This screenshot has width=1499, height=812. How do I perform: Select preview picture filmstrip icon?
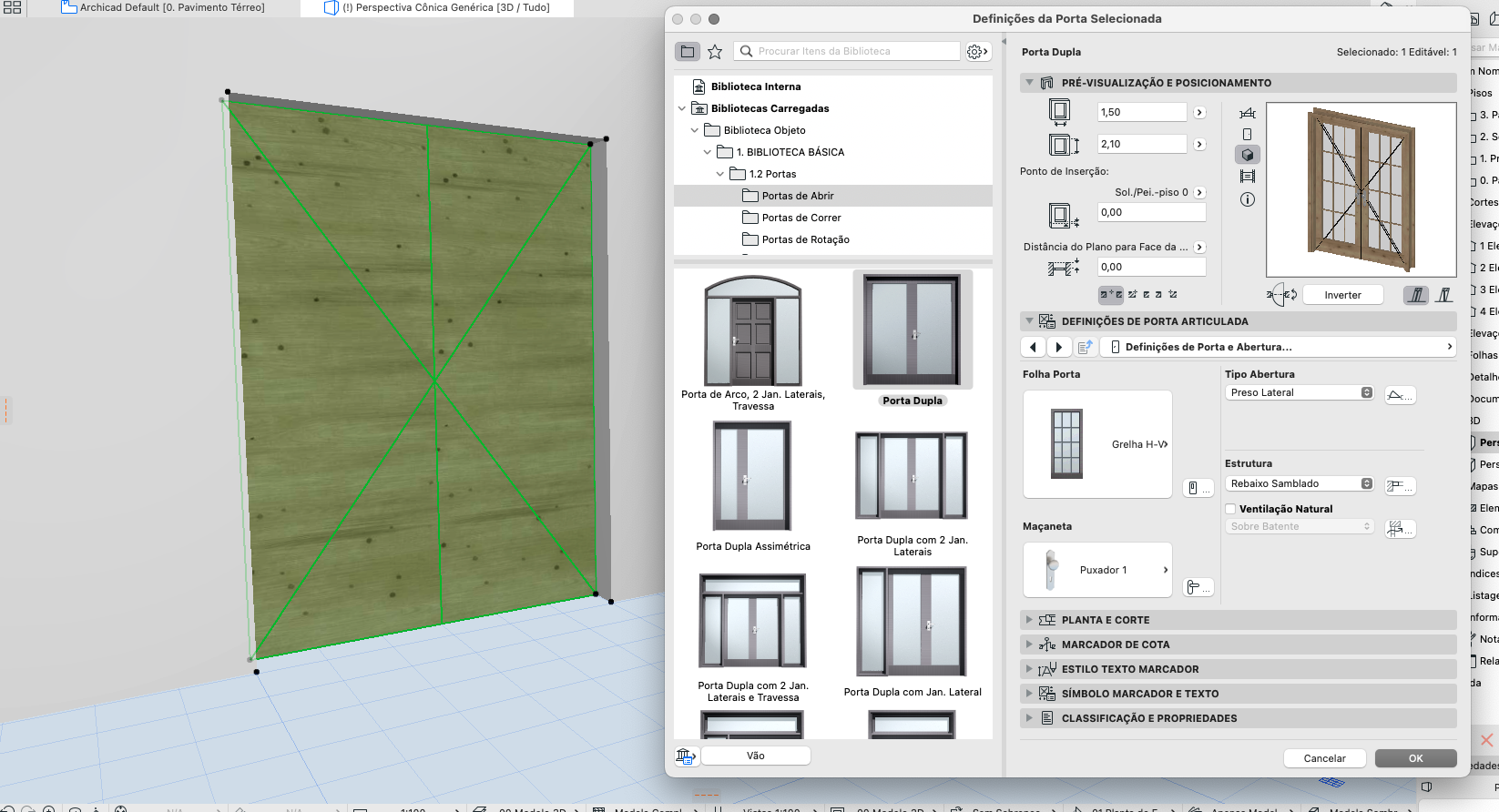(x=1248, y=177)
